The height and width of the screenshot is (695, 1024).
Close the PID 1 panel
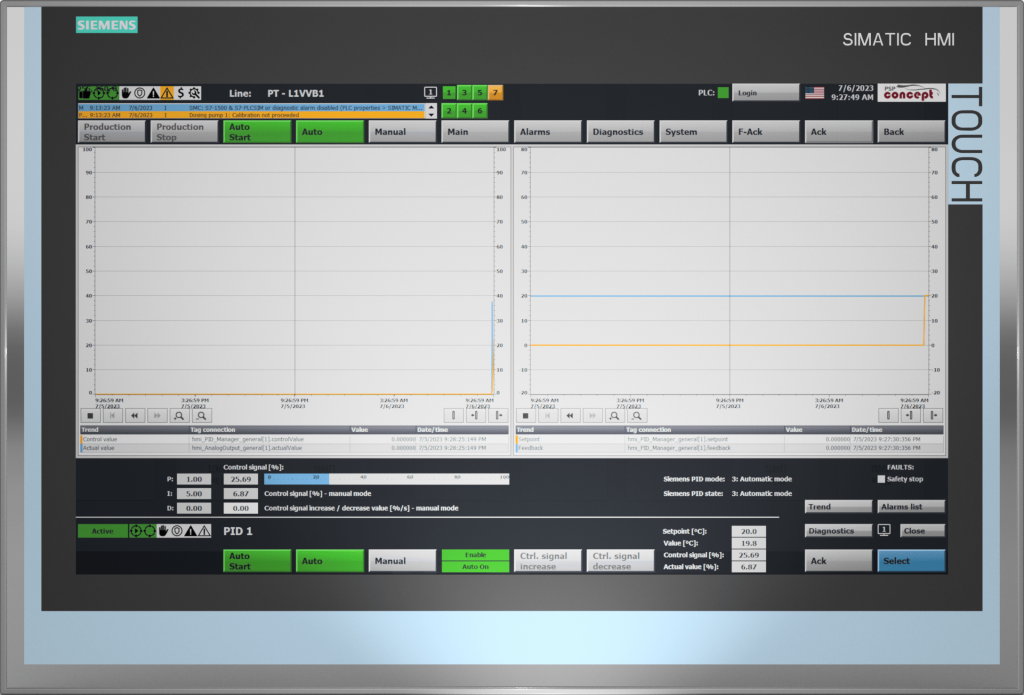[922, 530]
